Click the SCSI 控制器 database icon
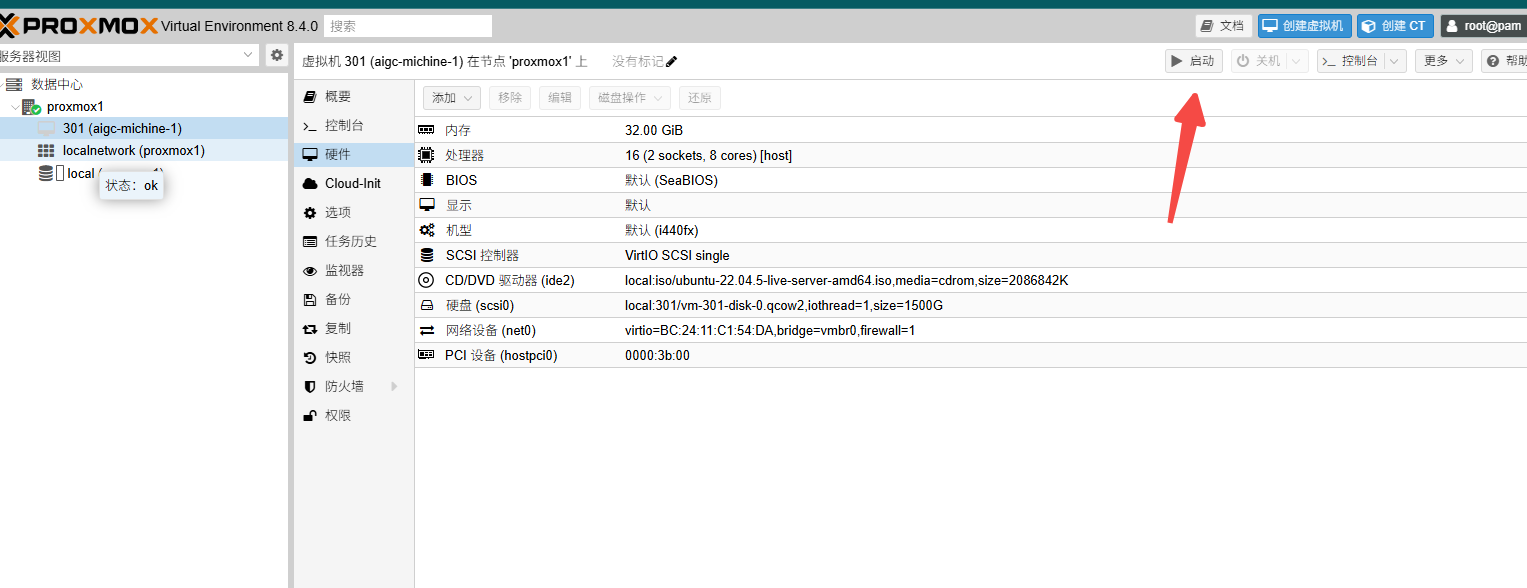The width and height of the screenshot is (1527, 588). pyautogui.click(x=427, y=255)
